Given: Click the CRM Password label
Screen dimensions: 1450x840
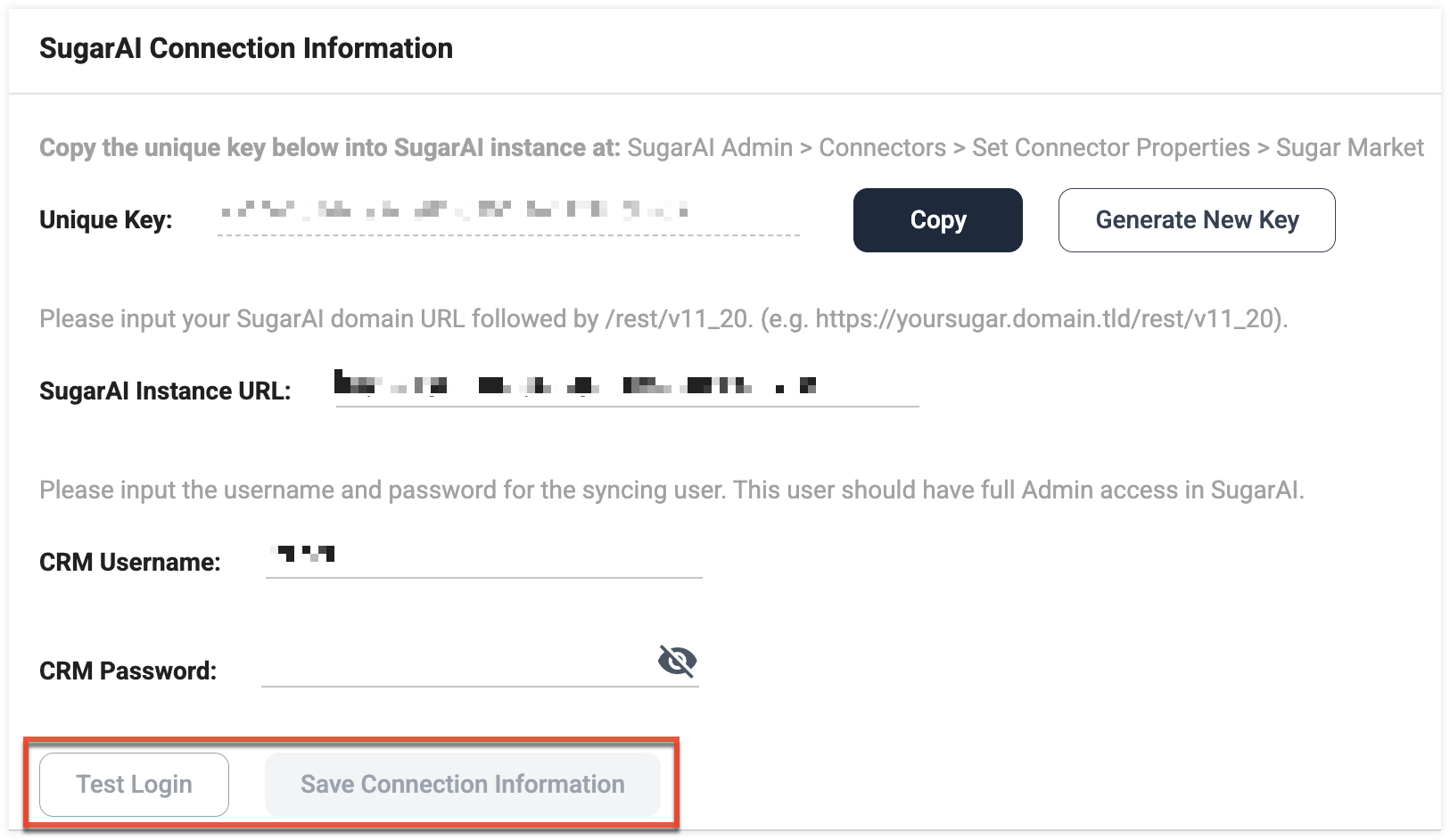Looking at the screenshot, I should [x=128, y=671].
